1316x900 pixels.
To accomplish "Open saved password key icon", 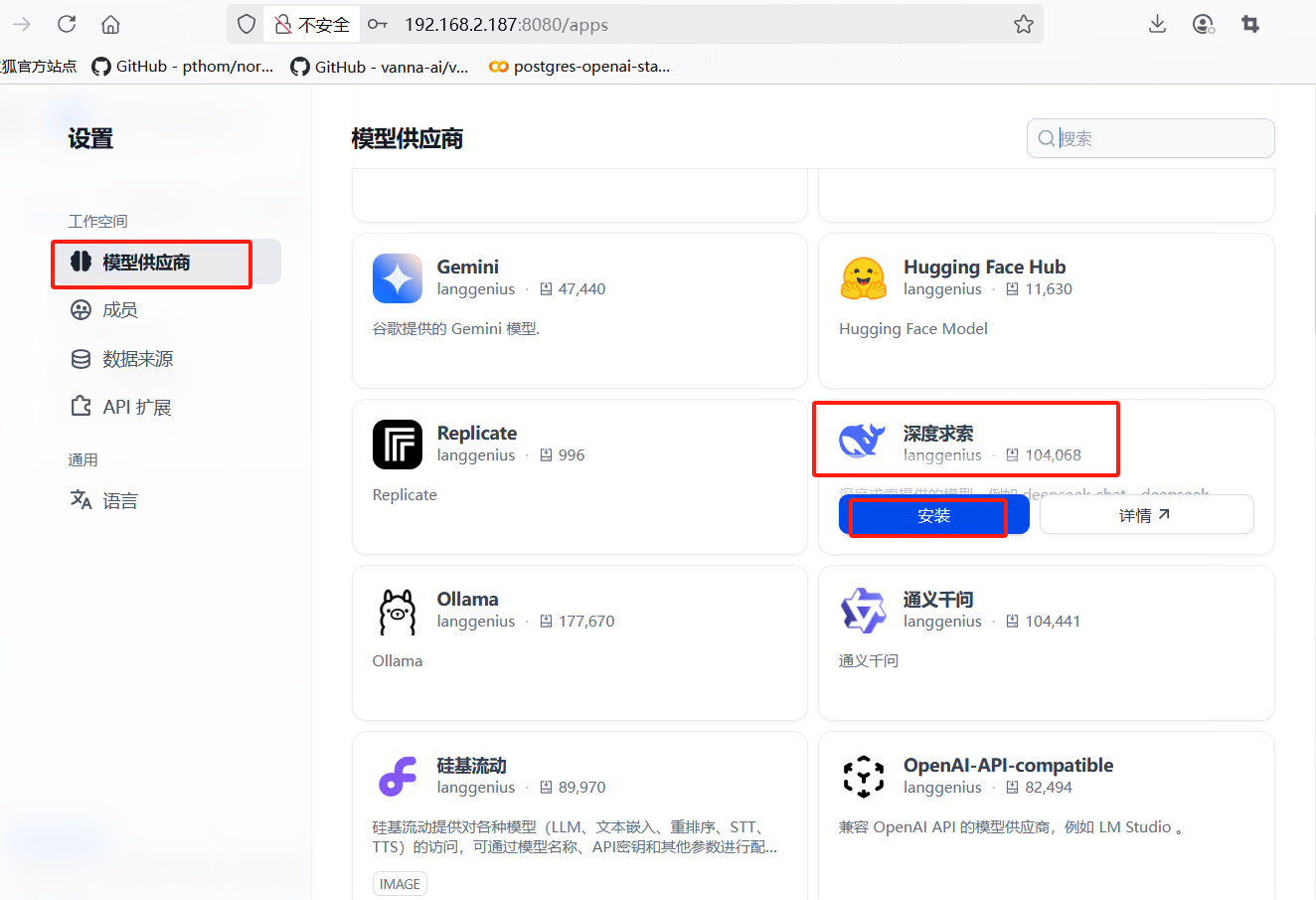I will pos(377,24).
